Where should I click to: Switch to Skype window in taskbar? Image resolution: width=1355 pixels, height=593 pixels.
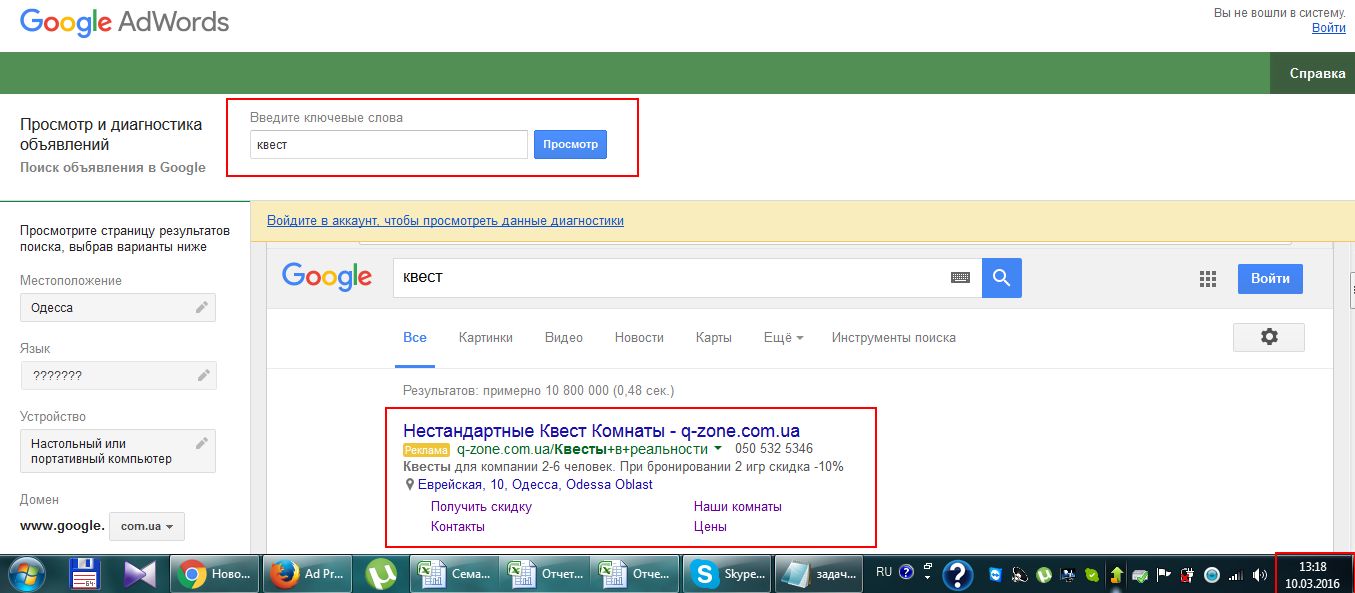click(x=726, y=574)
